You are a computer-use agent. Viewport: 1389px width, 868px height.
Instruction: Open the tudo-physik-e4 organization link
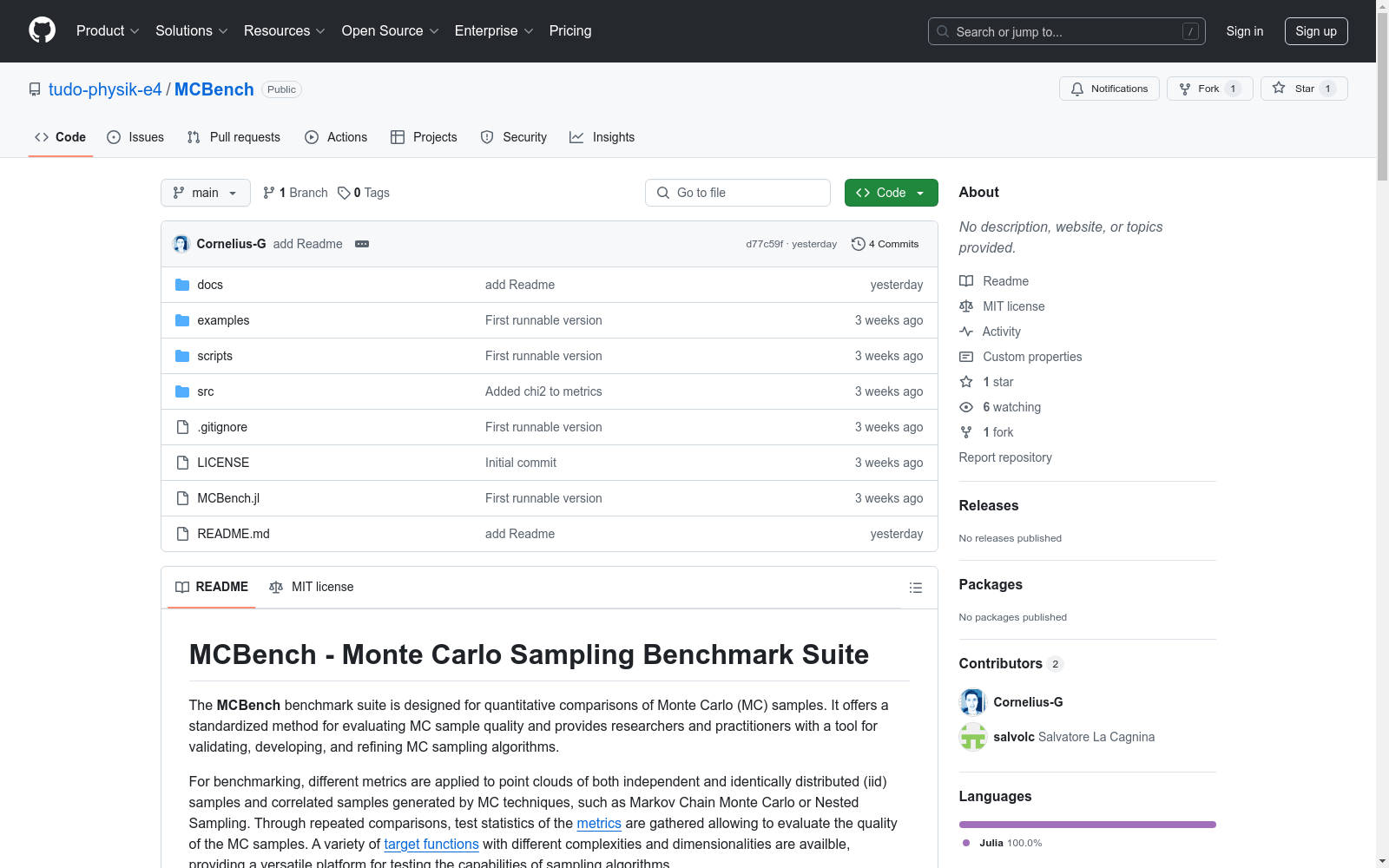pos(105,89)
